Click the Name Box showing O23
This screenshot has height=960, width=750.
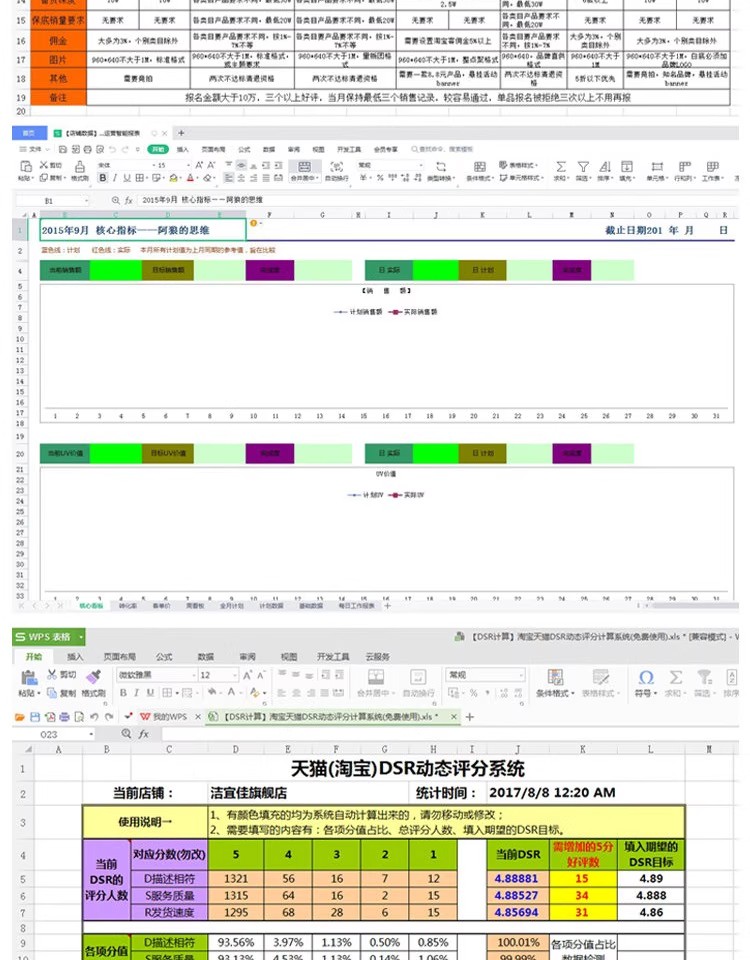54,734
